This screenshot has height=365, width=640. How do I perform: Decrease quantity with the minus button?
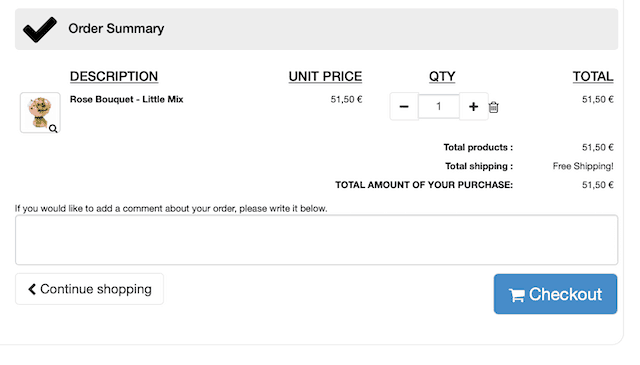(x=404, y=107)
